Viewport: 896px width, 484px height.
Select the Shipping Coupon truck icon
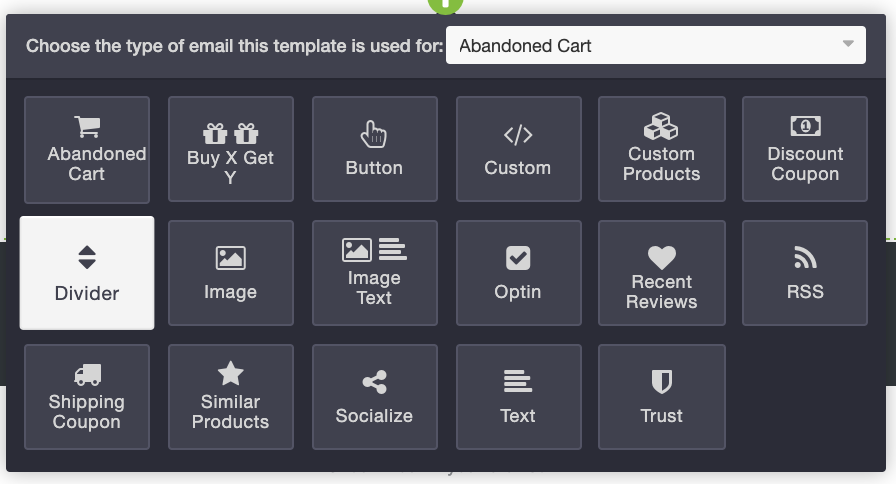(x=87, y=375)
